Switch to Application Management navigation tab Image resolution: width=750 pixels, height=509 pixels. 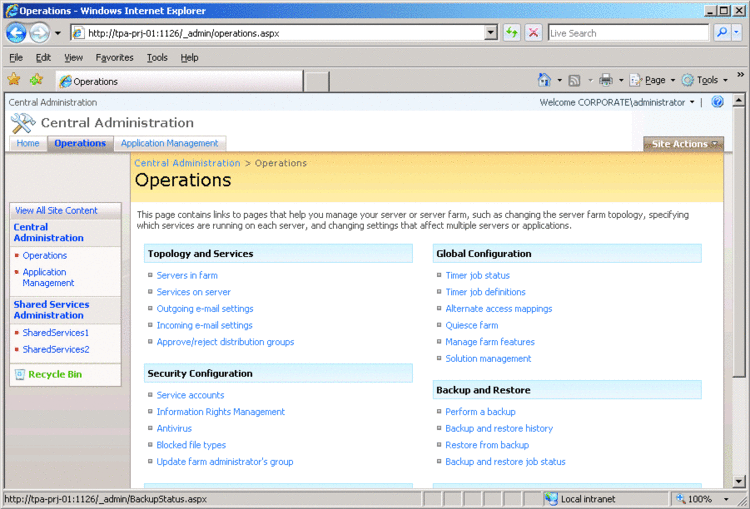pos(169,143)
